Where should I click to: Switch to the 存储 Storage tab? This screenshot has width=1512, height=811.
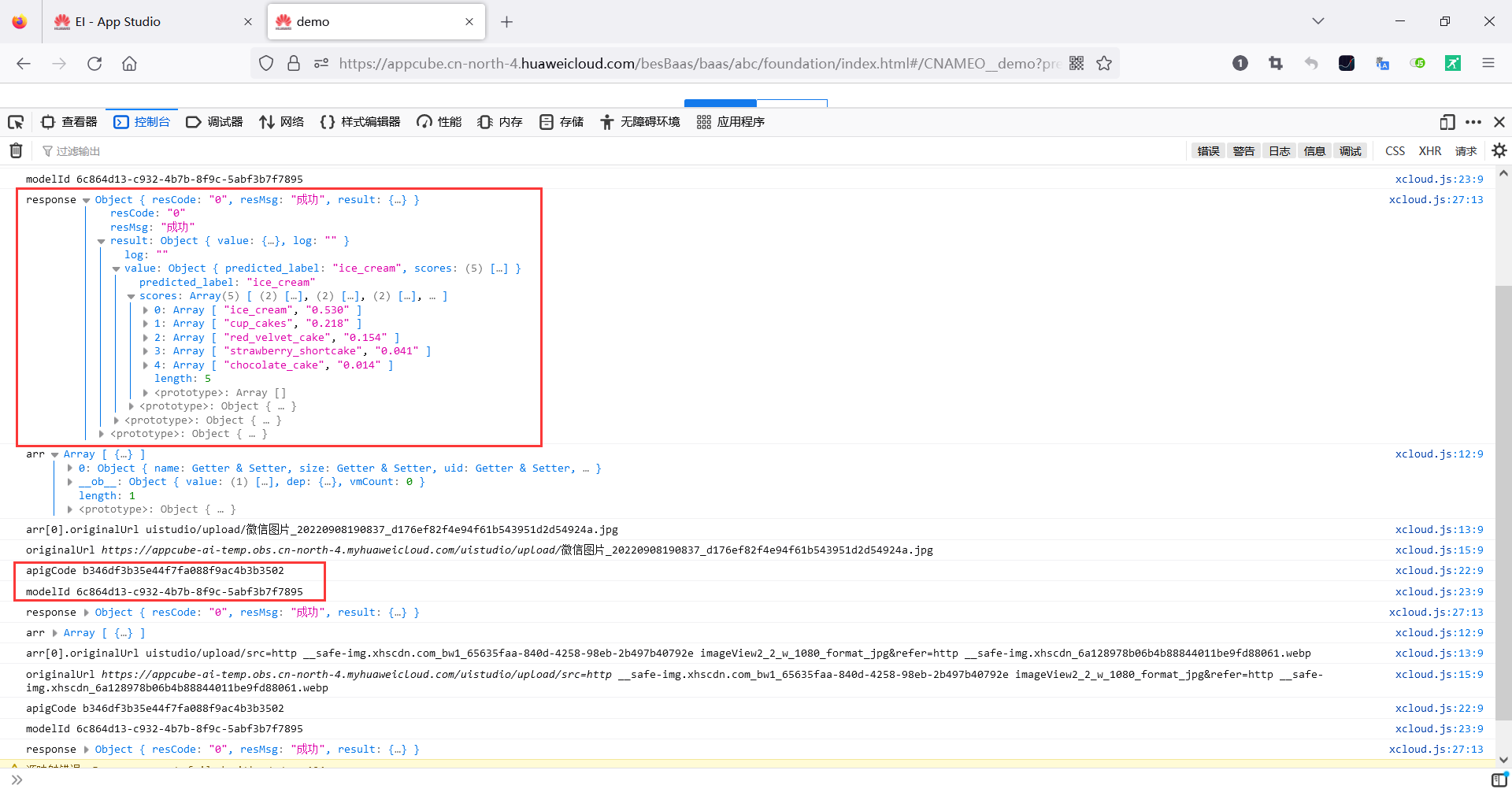point(561,122)
